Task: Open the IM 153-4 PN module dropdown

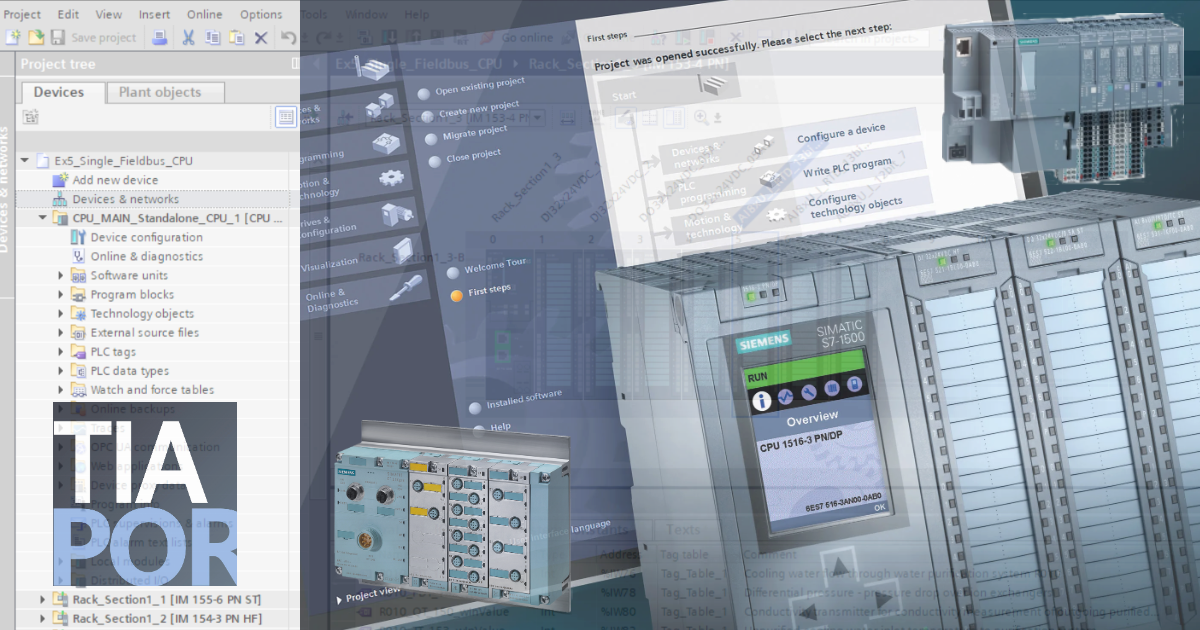Action: pyautogui.click(x=536, y=117)
